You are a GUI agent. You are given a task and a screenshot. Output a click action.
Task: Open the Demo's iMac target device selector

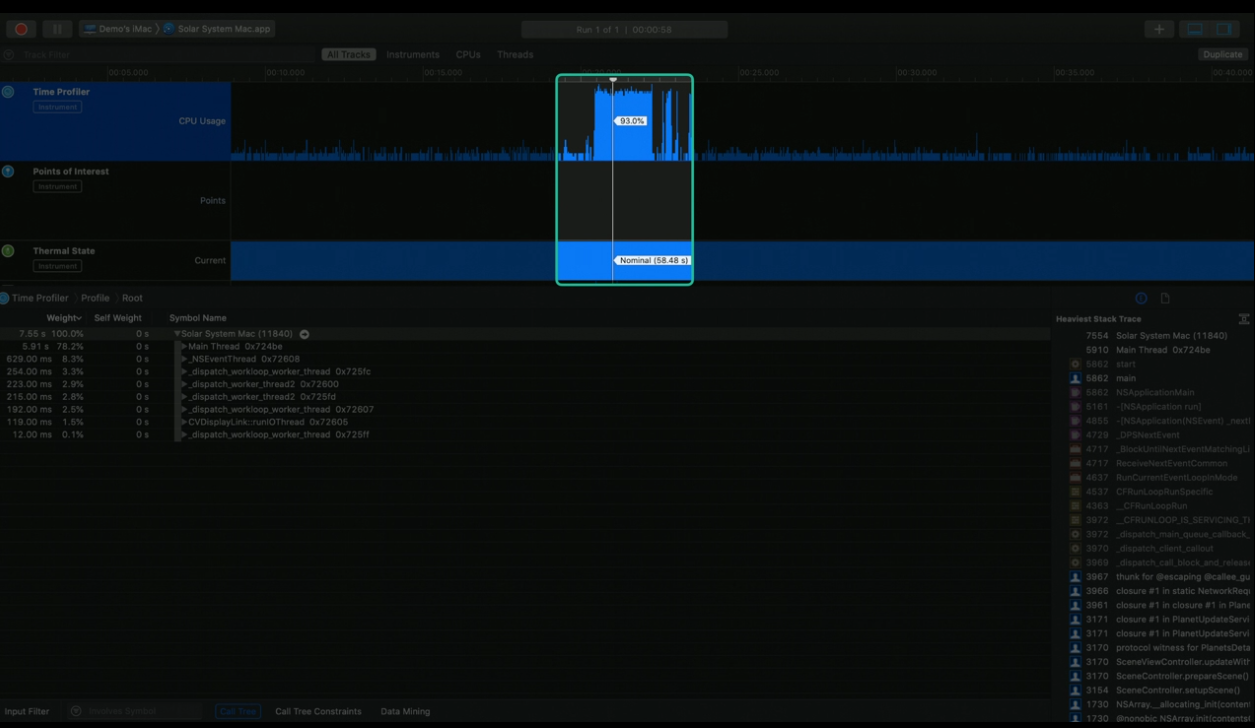[118, 29]
